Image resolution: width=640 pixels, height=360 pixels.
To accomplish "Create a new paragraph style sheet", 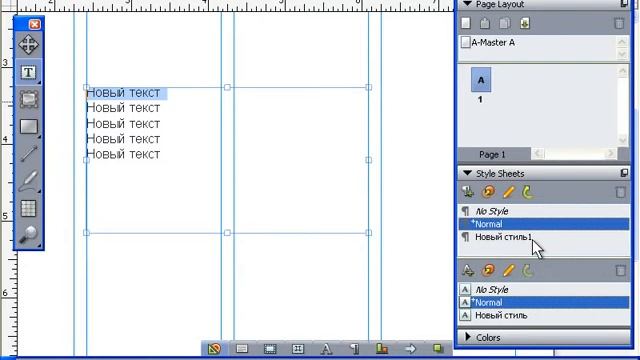I will 468,192.
